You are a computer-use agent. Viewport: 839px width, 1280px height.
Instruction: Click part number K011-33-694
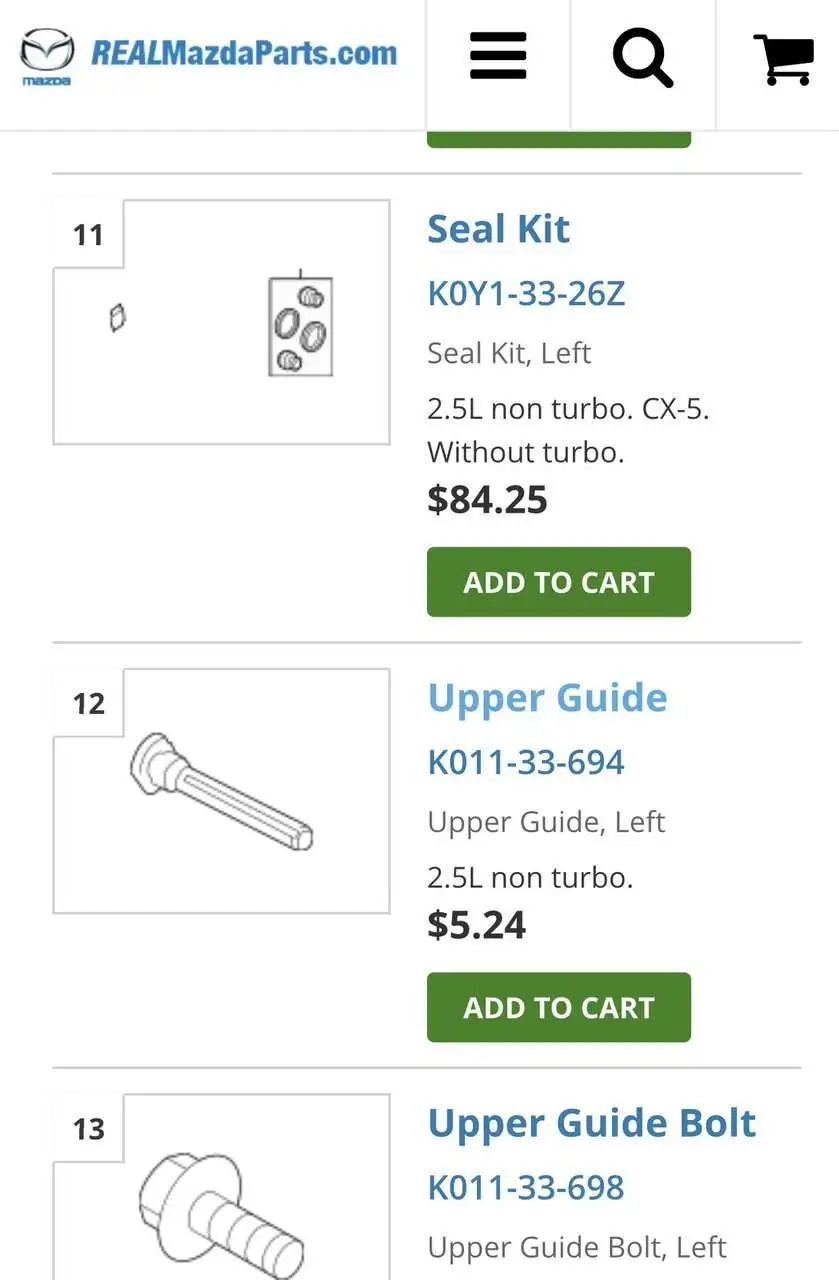tap(526, 762)
